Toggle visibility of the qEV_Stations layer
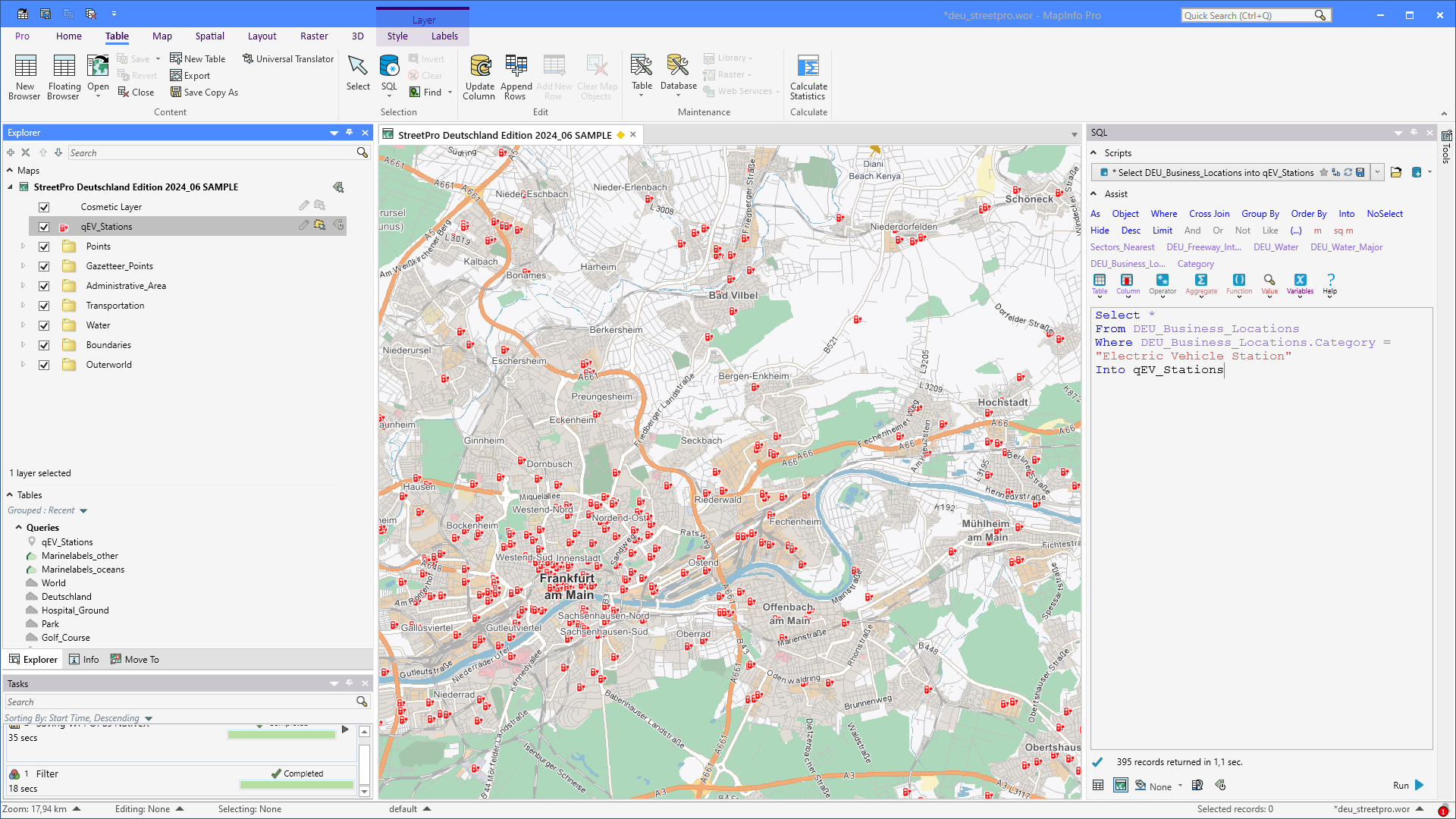This screenshot has height=819, width=1456. point(44,226)
